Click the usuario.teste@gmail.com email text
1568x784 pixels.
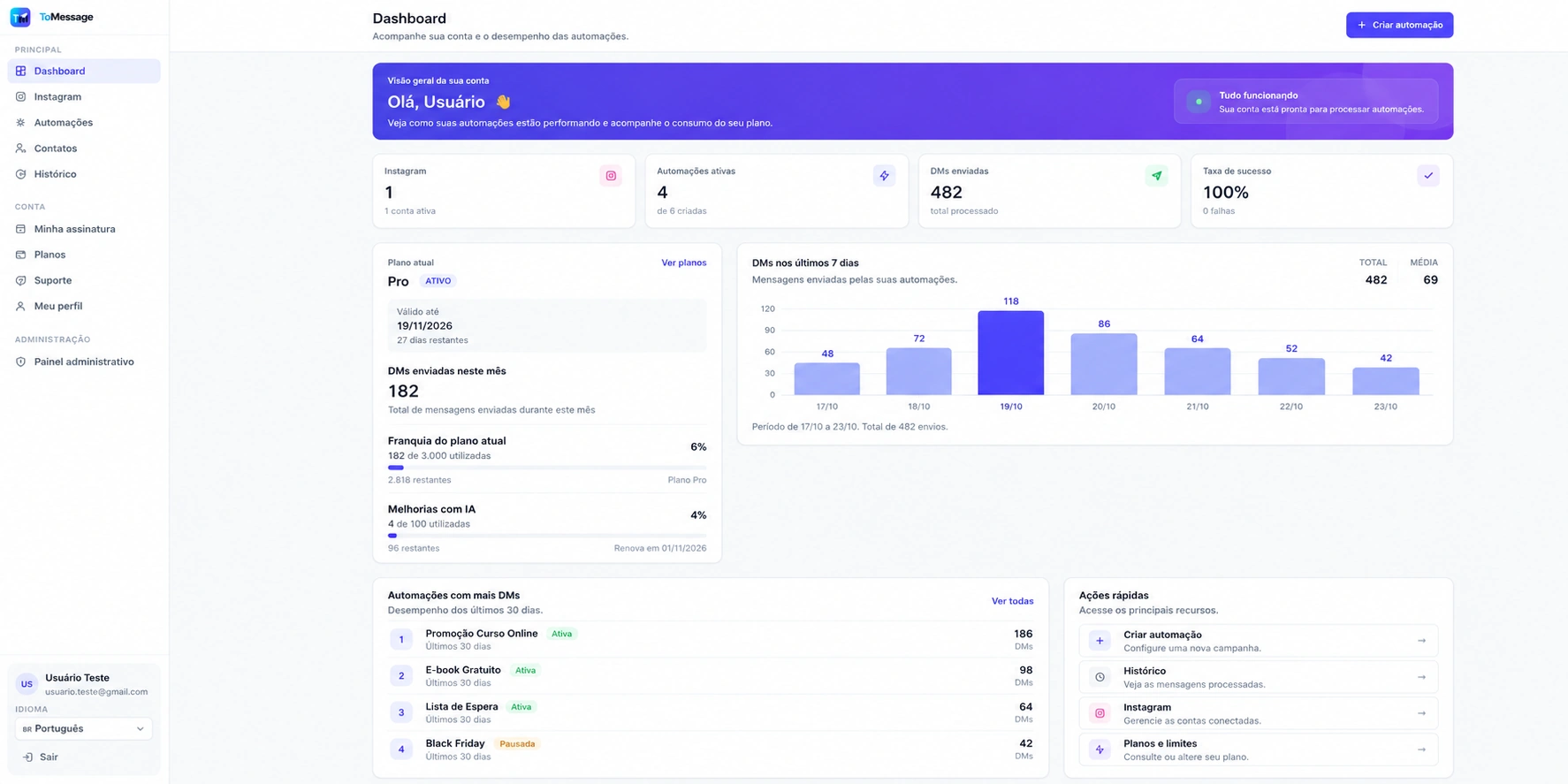pyautogui.click(x=96, y=692)
